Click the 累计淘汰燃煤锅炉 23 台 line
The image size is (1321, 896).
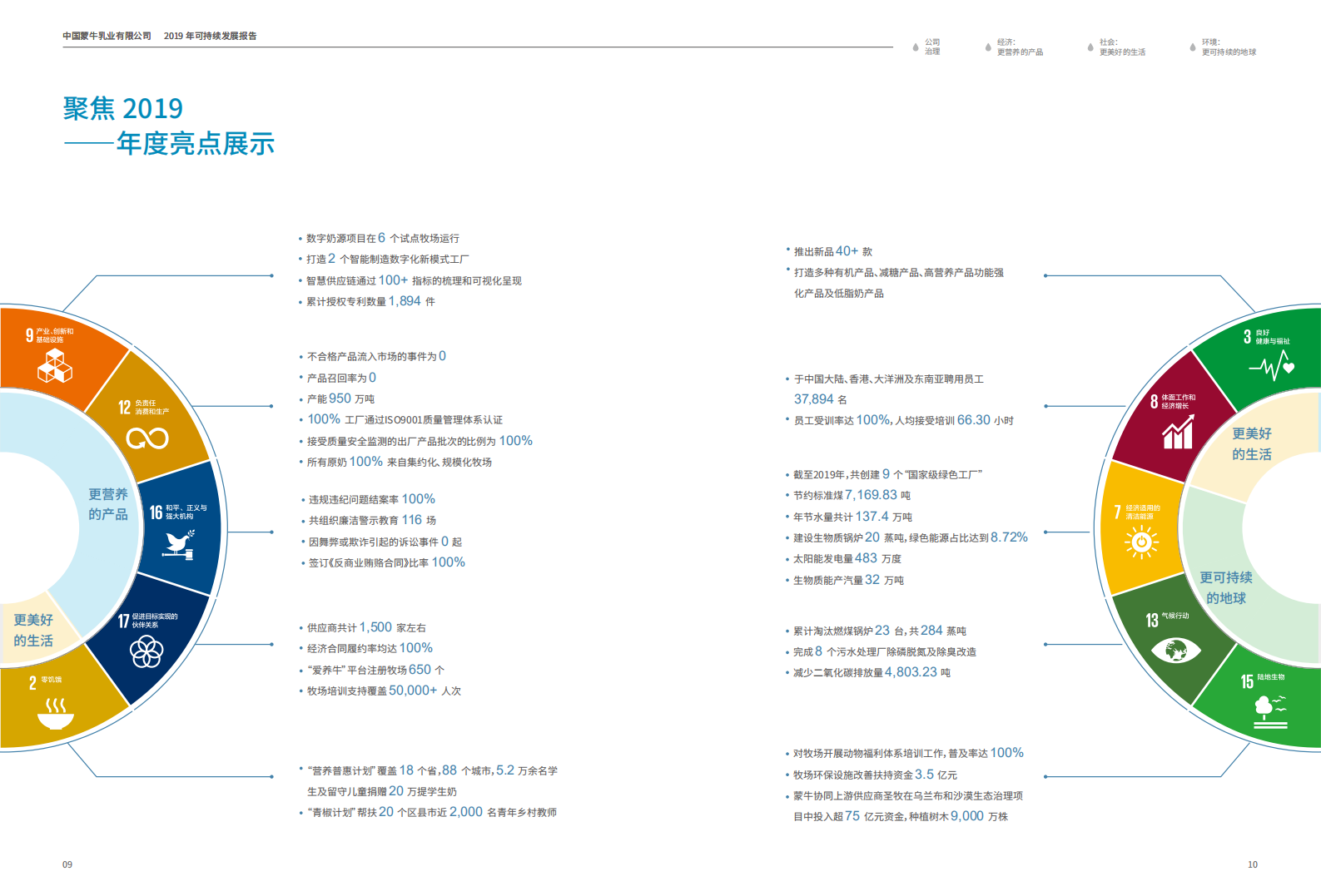click(879, 631)
